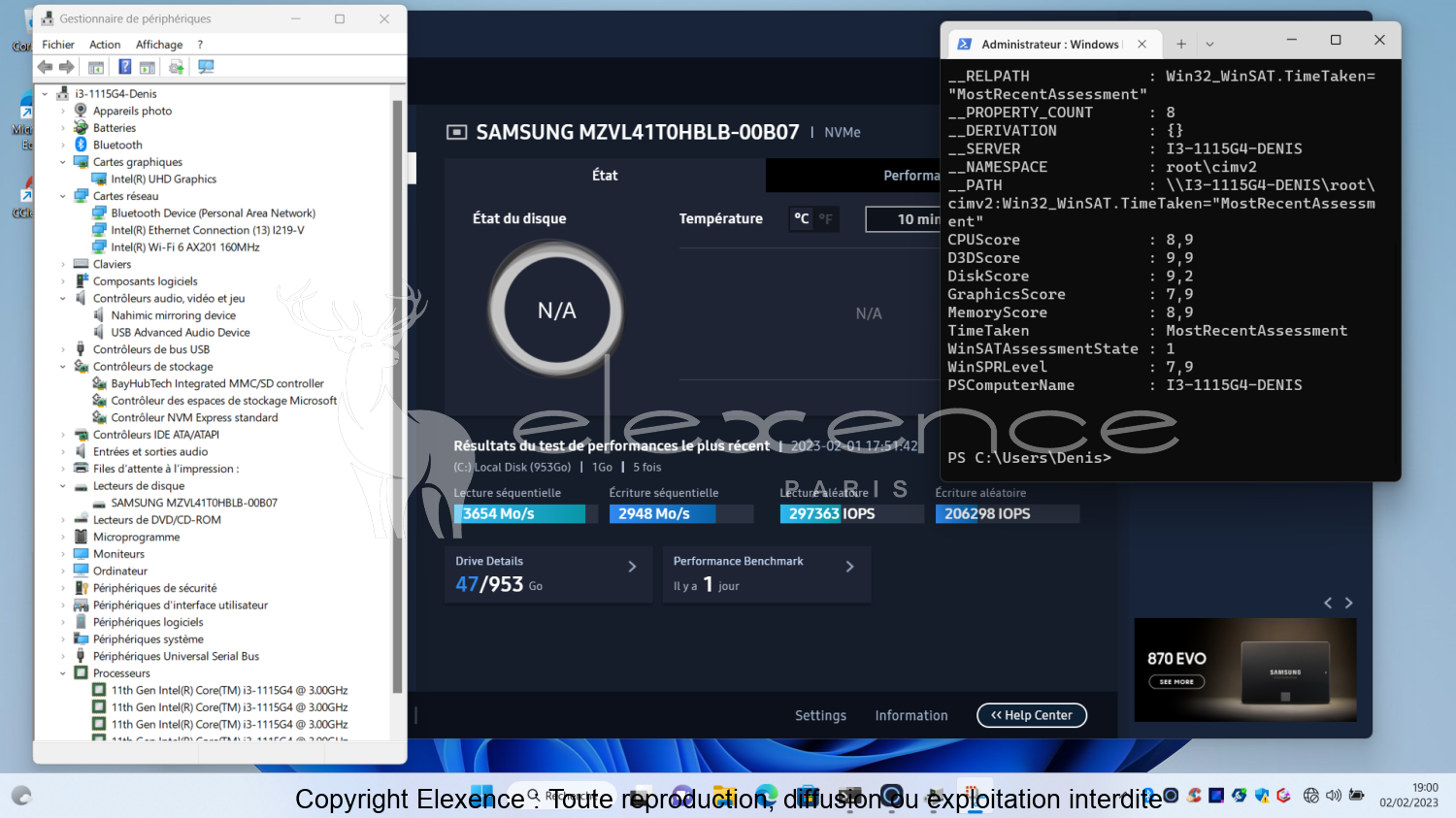The width and height of the screenshot is (1456, 818).
Task: Click the network globe icon in system tray
Action: pyautogui.click(x=1311, y=796)
